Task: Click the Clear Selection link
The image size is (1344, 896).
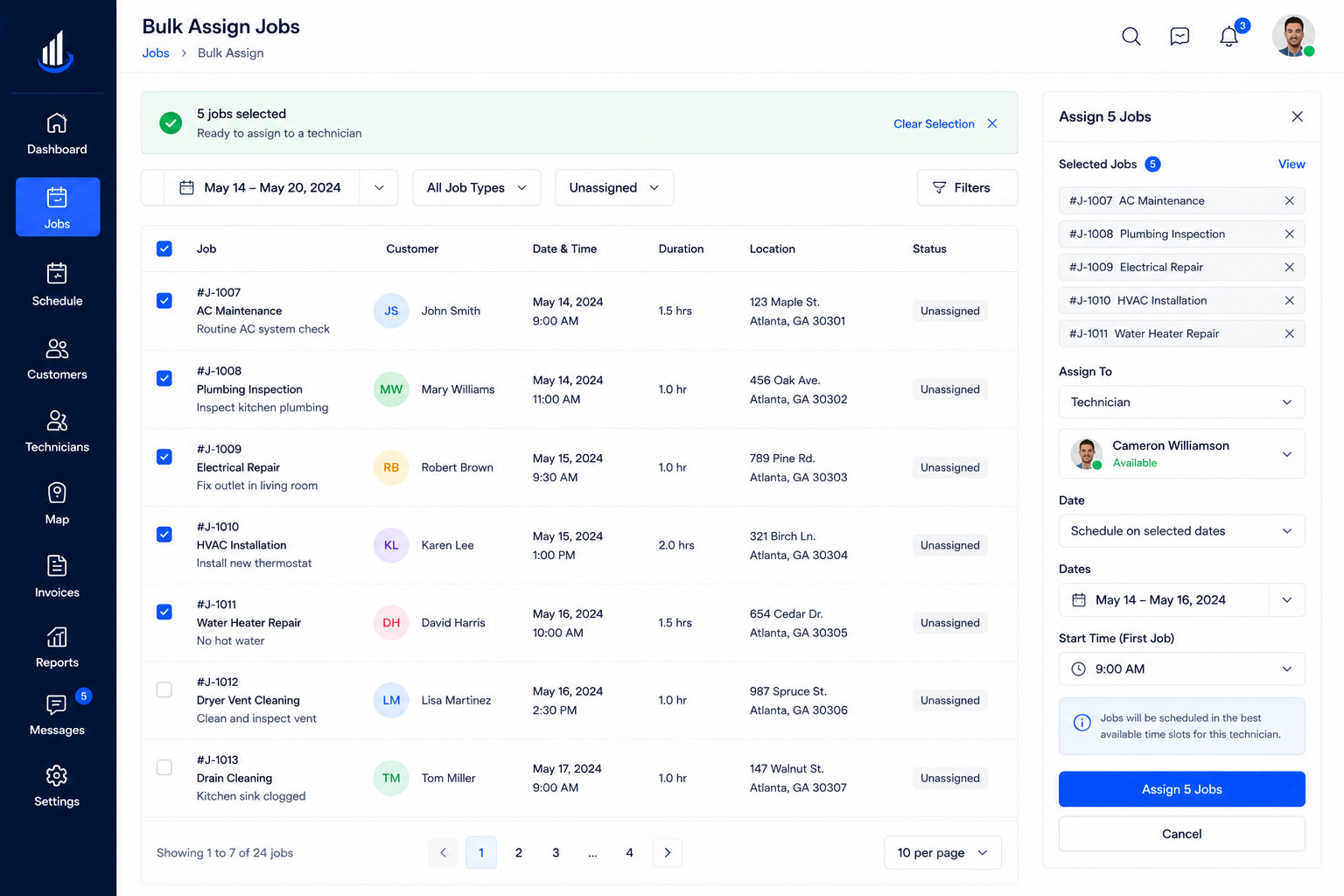Action: 934,123
